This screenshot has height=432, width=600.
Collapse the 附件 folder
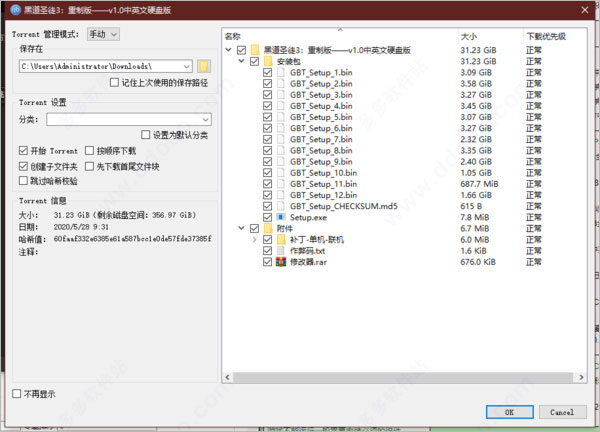click(x=241, y=228)
